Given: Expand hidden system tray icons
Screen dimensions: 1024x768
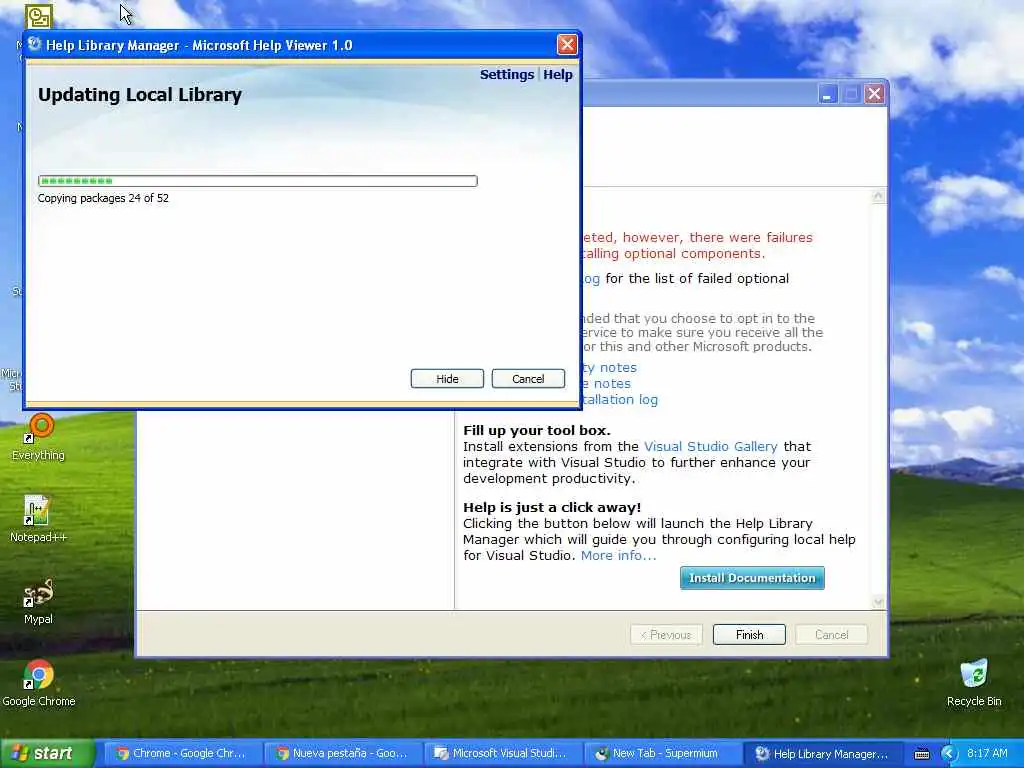Looking at the screenshot, I should pos(949,754).
